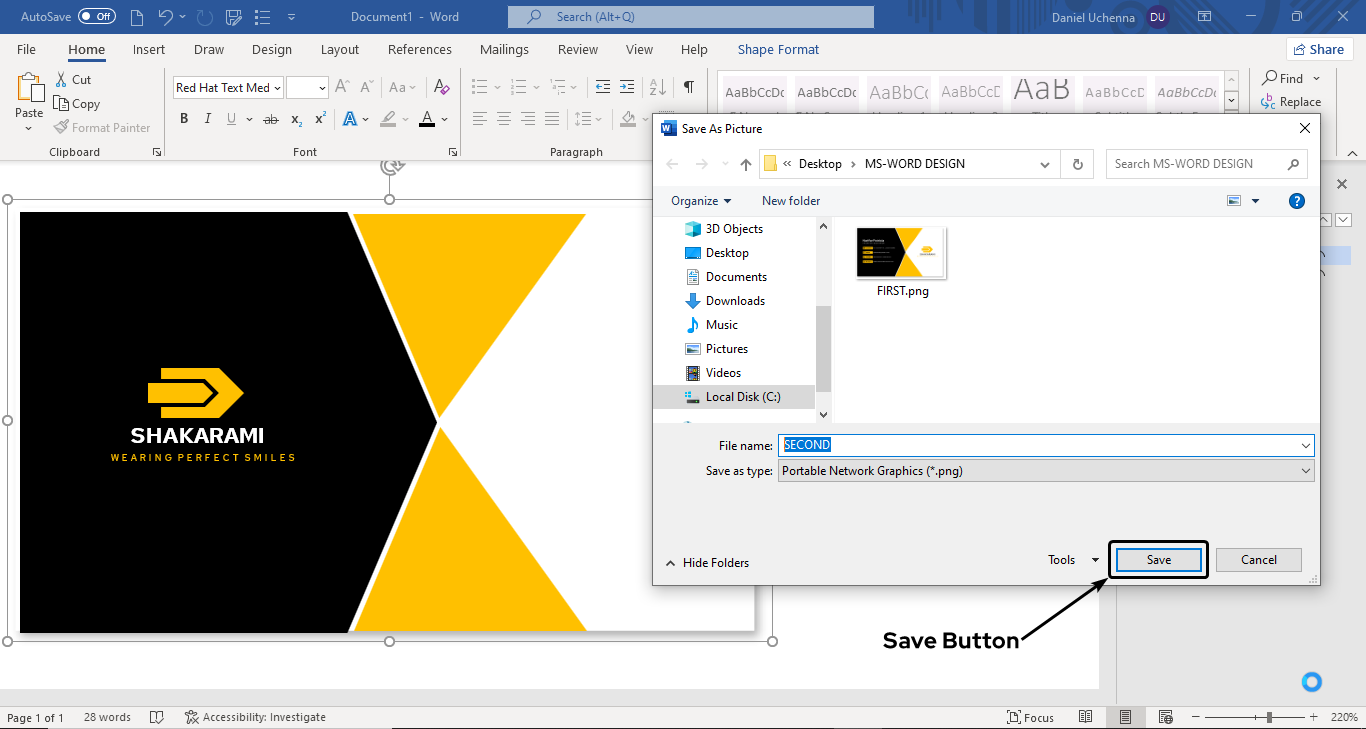
Task: Click the Show/Hide paragraph marks icon
Action: tap(689, 87)
